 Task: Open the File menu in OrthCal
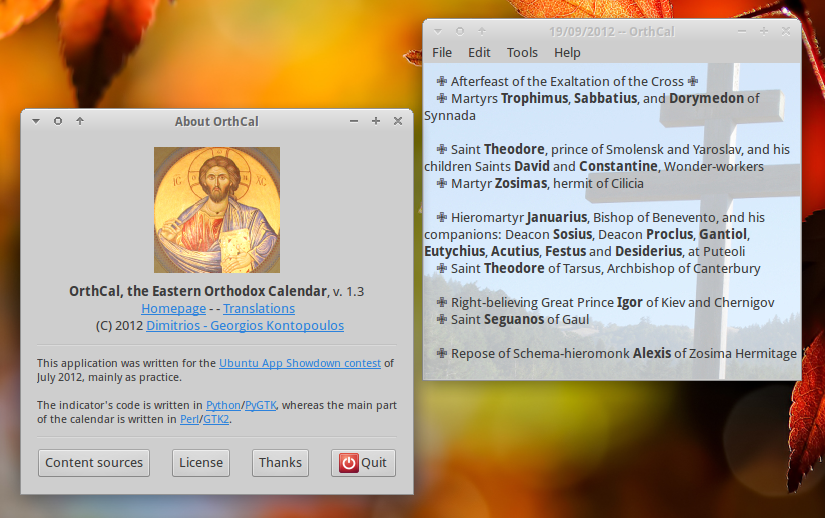[441, 53]
